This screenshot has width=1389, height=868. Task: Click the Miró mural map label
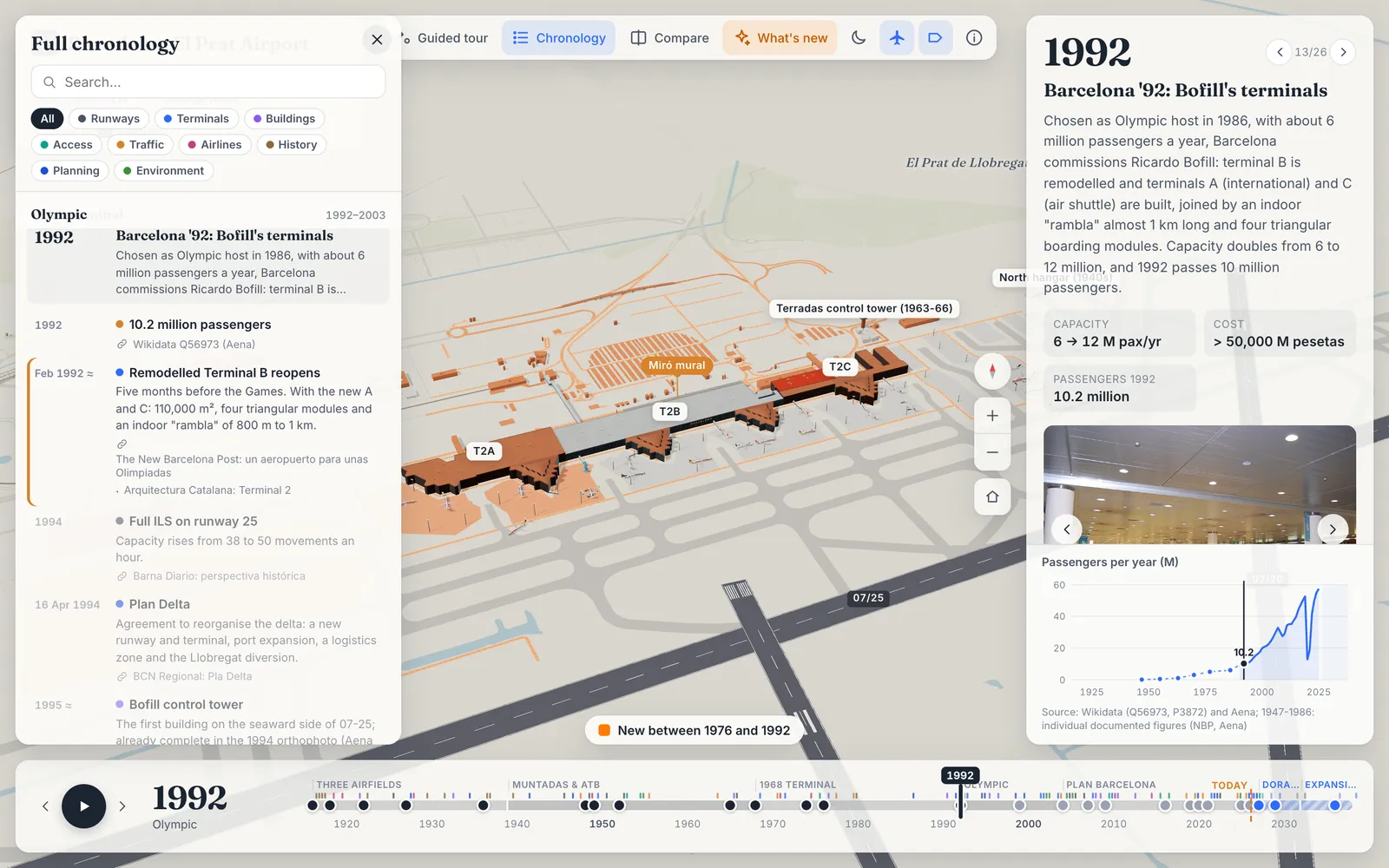(677, 365)
